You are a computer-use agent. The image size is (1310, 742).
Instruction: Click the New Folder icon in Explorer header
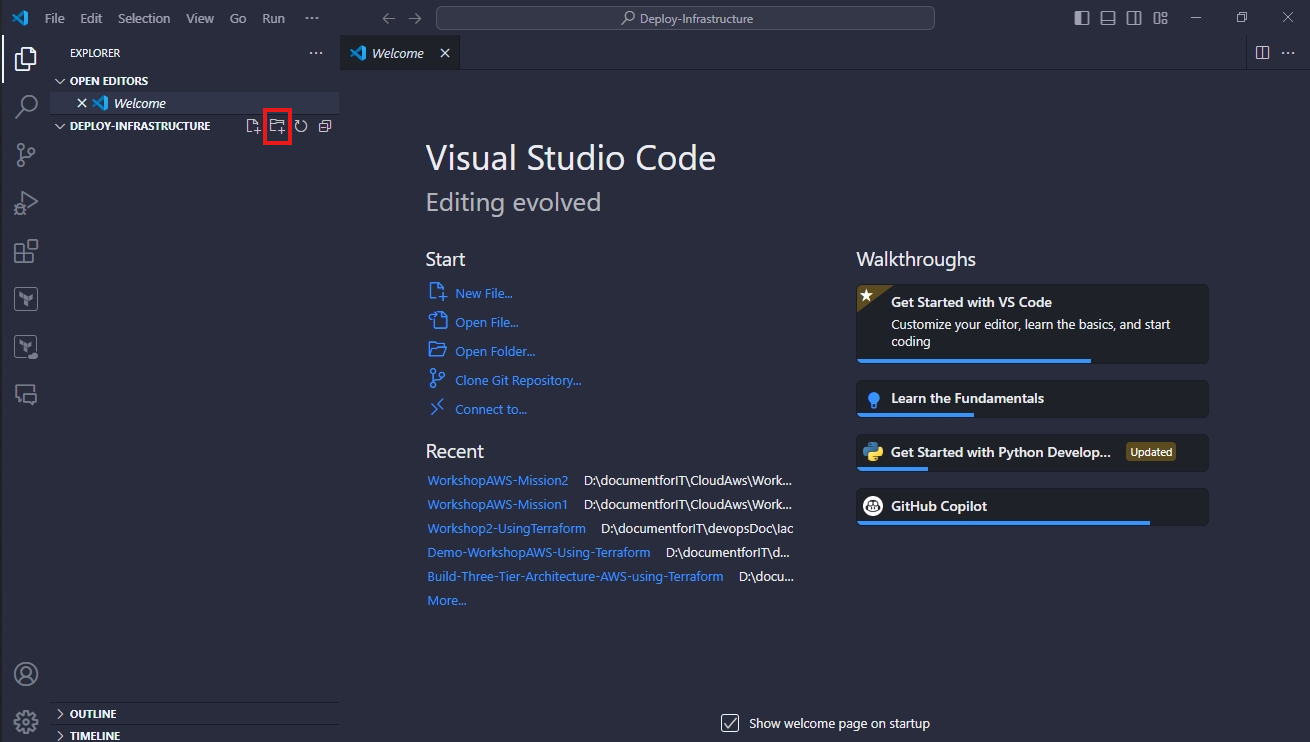pos(277,126)
